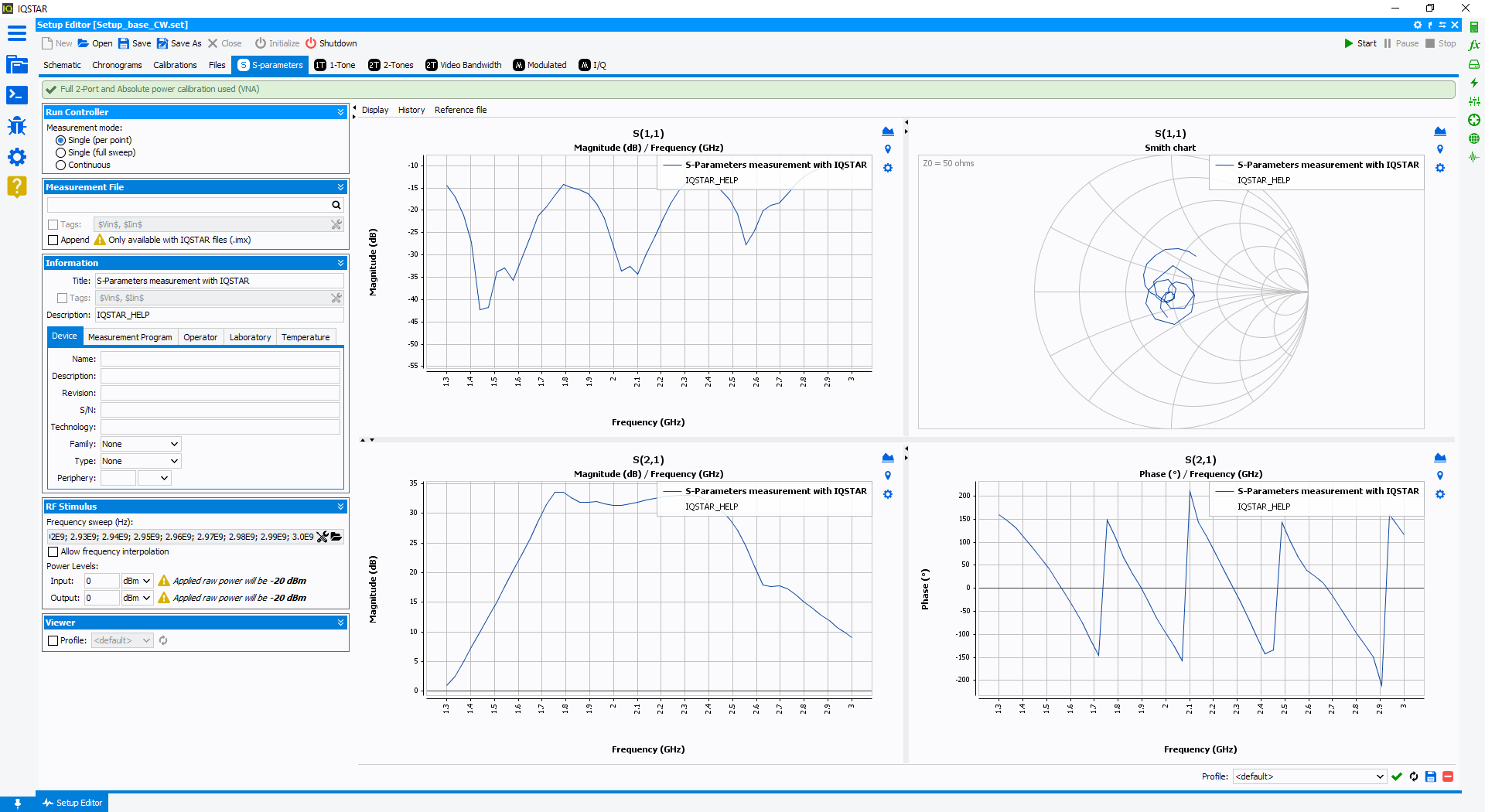
Task: Apply profile with the green checkmark
Action: click(1397, 776)
